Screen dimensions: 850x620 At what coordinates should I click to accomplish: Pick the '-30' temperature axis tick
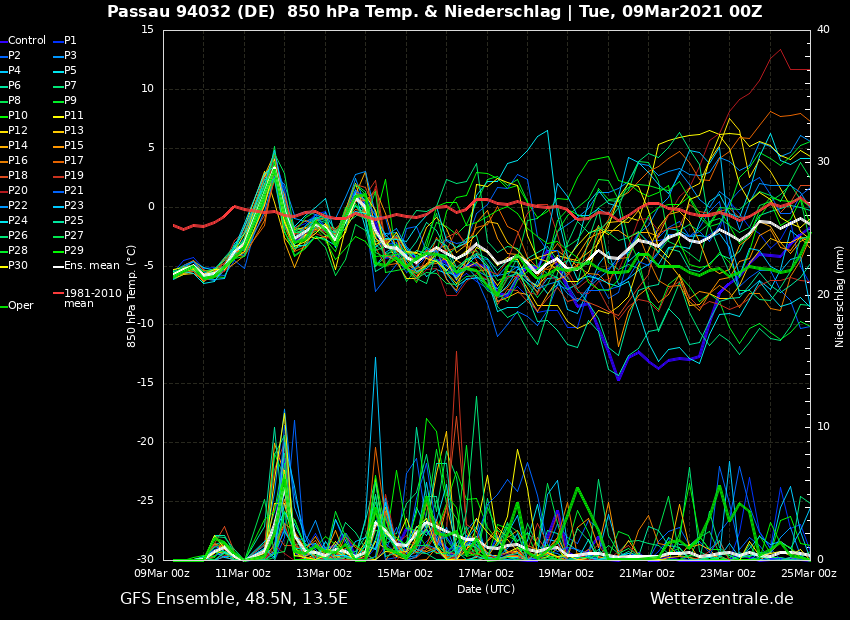pyautogui.click(x=145, y=560)
